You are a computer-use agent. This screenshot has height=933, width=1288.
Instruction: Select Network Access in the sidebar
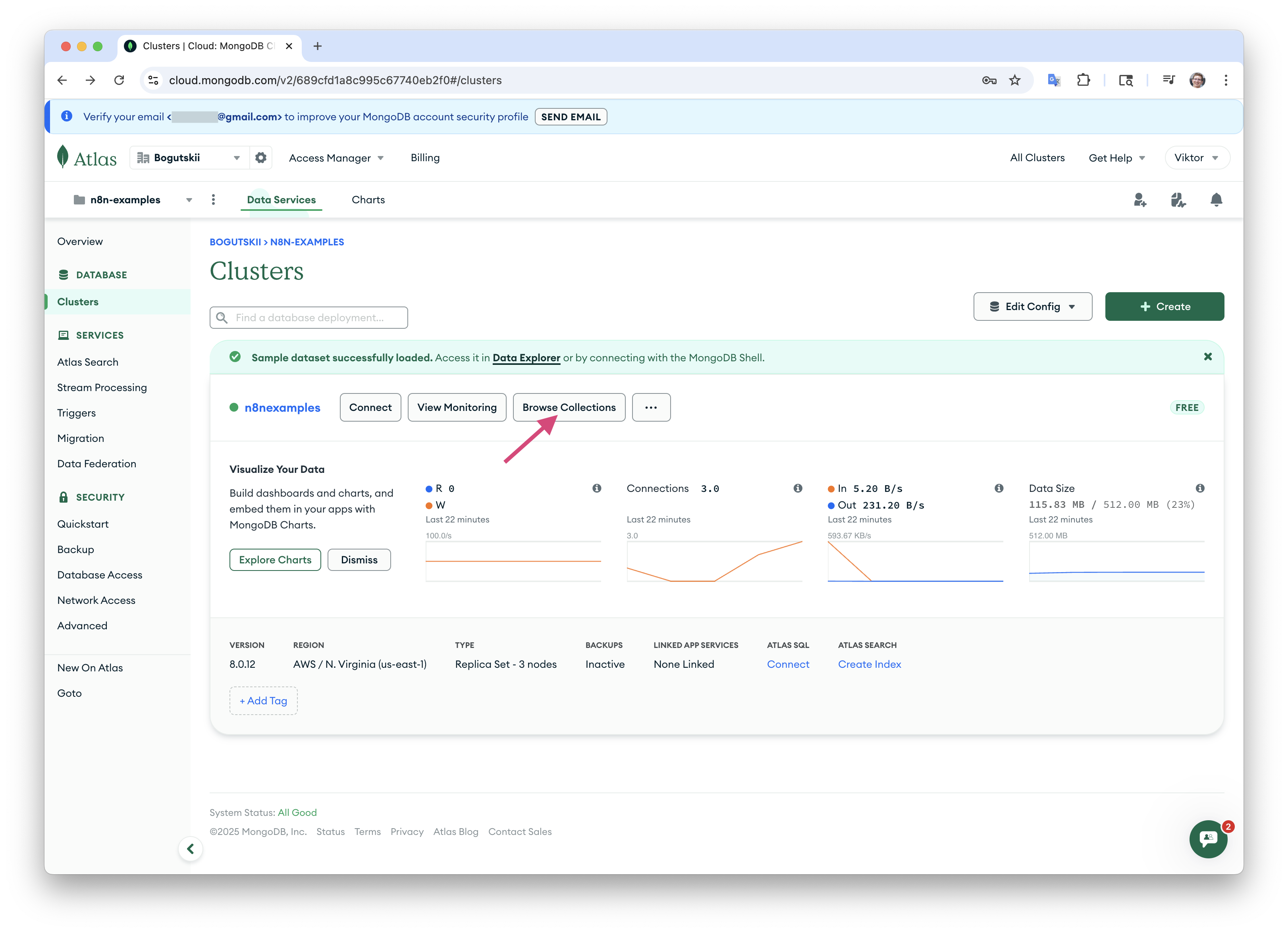tap(96, 600)
